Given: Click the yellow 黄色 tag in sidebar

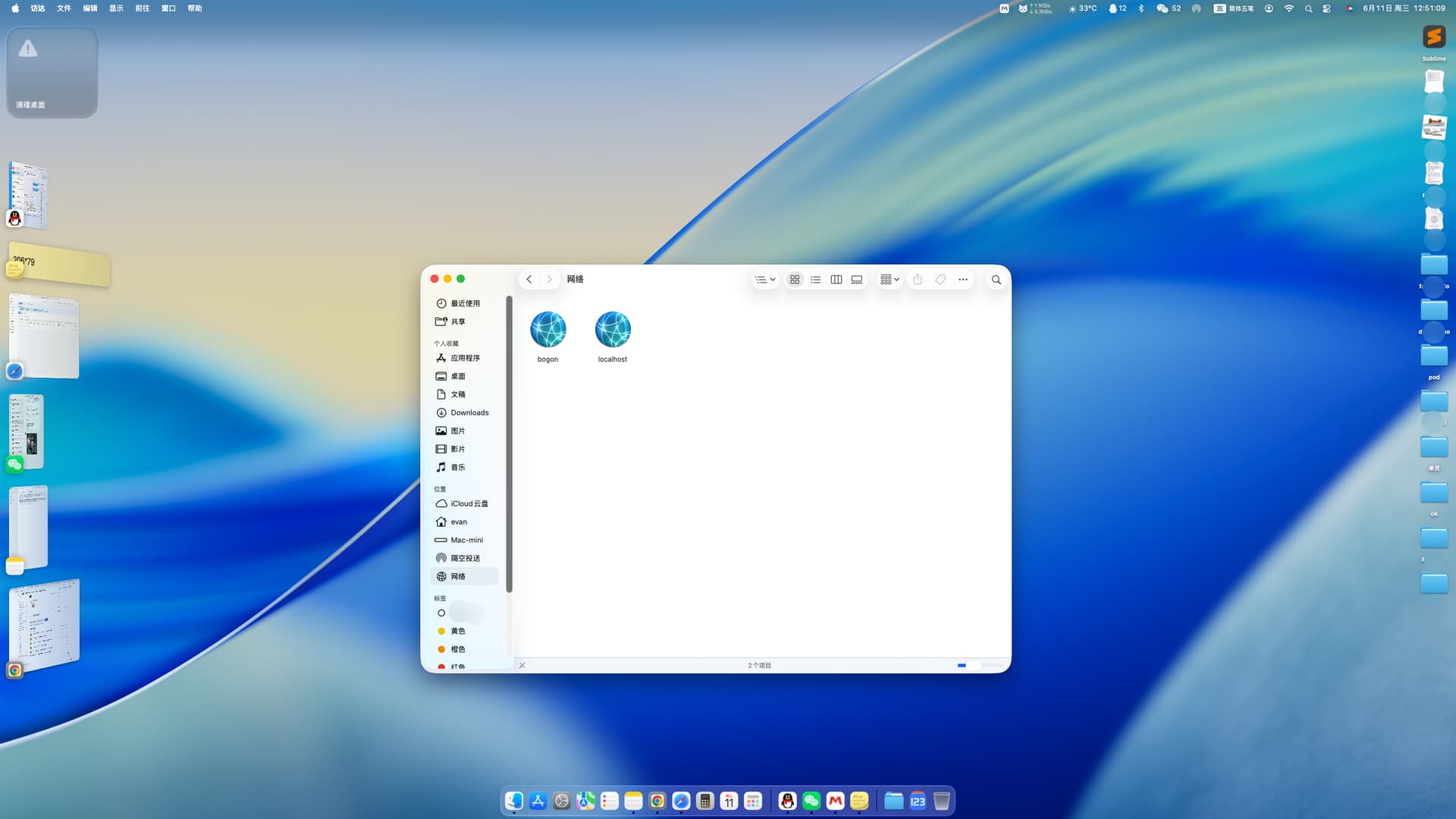Looking at the screenshot, I should click(x=457, y=631).
